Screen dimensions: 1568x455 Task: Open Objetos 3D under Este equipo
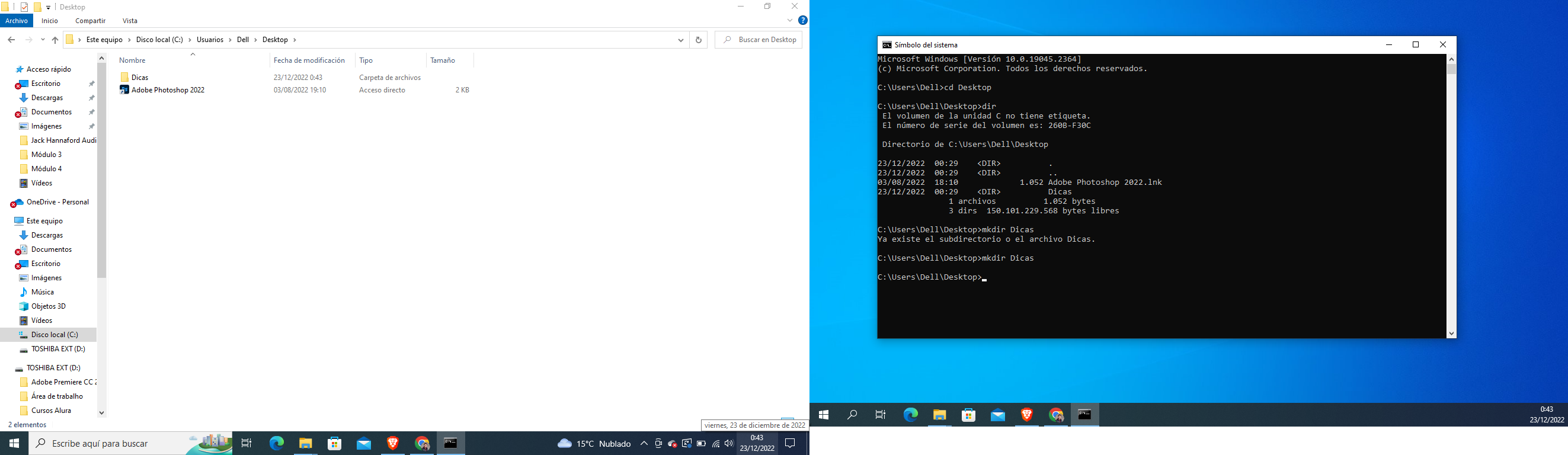point(48,306)
